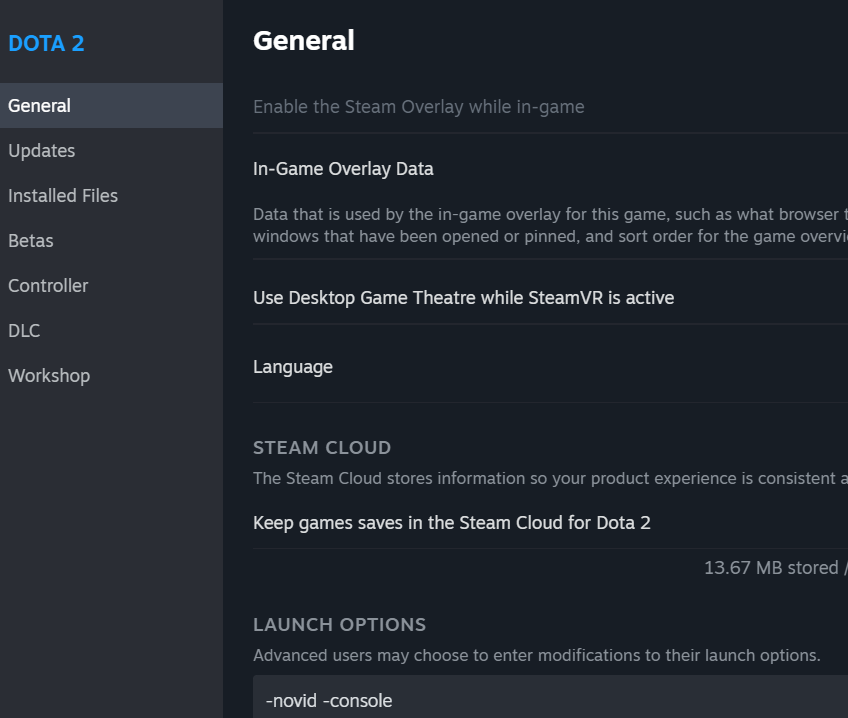The width and height of the screenshot is (848, 718).
Task: Select the launch options text field
Action: click(x=550, y=700)
